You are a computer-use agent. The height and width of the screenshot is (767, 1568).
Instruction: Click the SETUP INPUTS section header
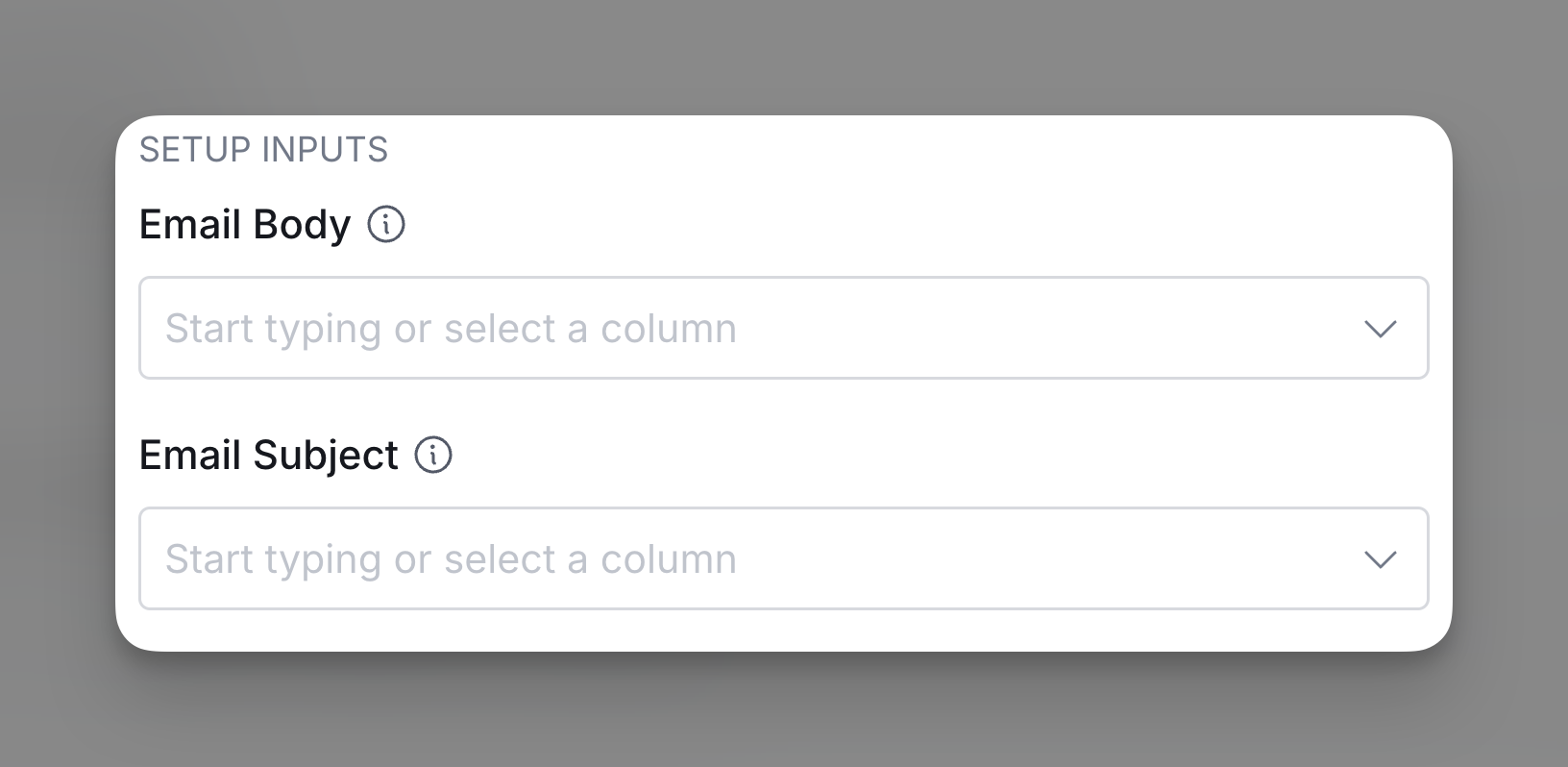click(263, 150)
